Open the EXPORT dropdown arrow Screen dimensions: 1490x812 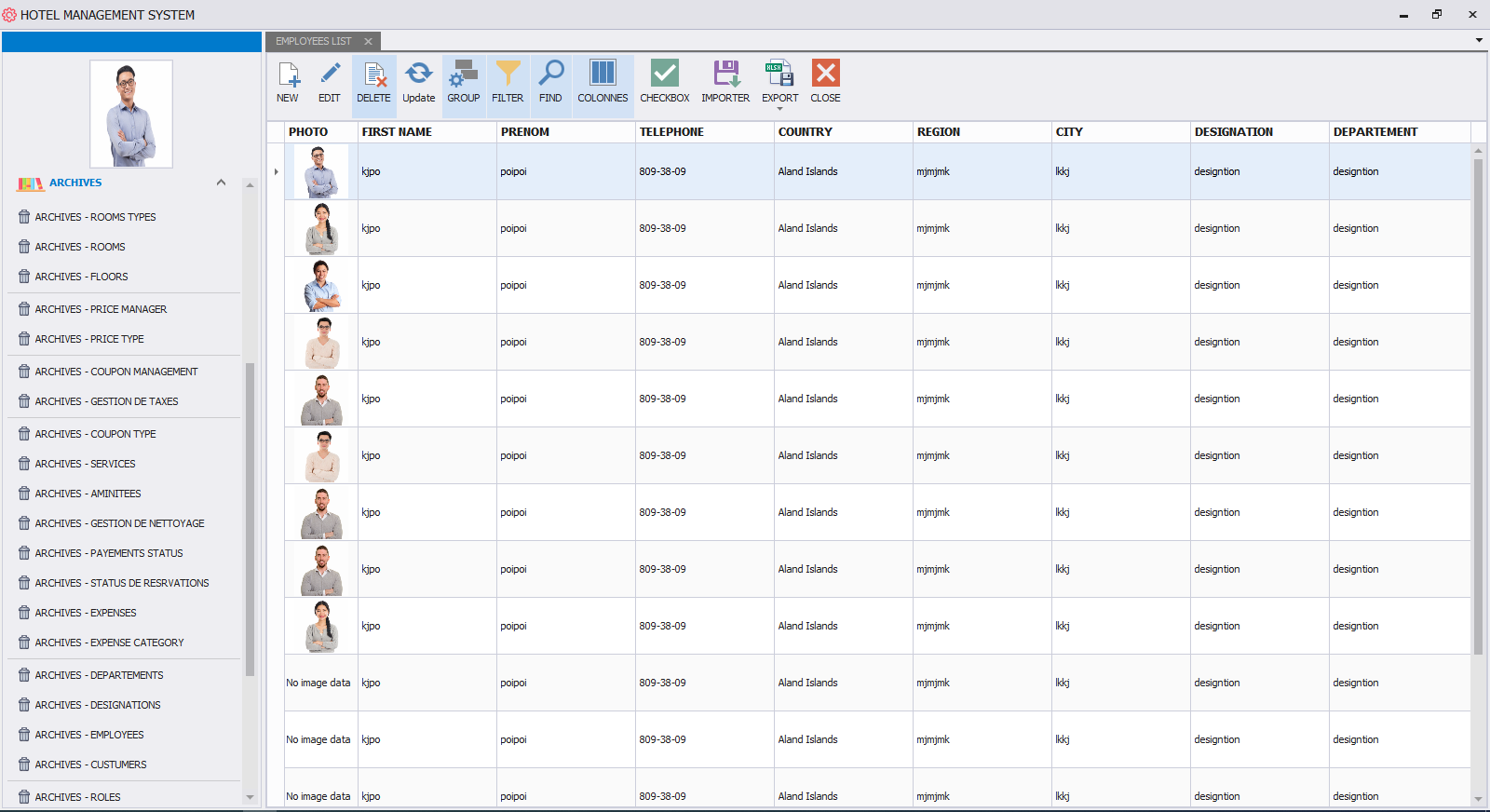tap(780, 109)
